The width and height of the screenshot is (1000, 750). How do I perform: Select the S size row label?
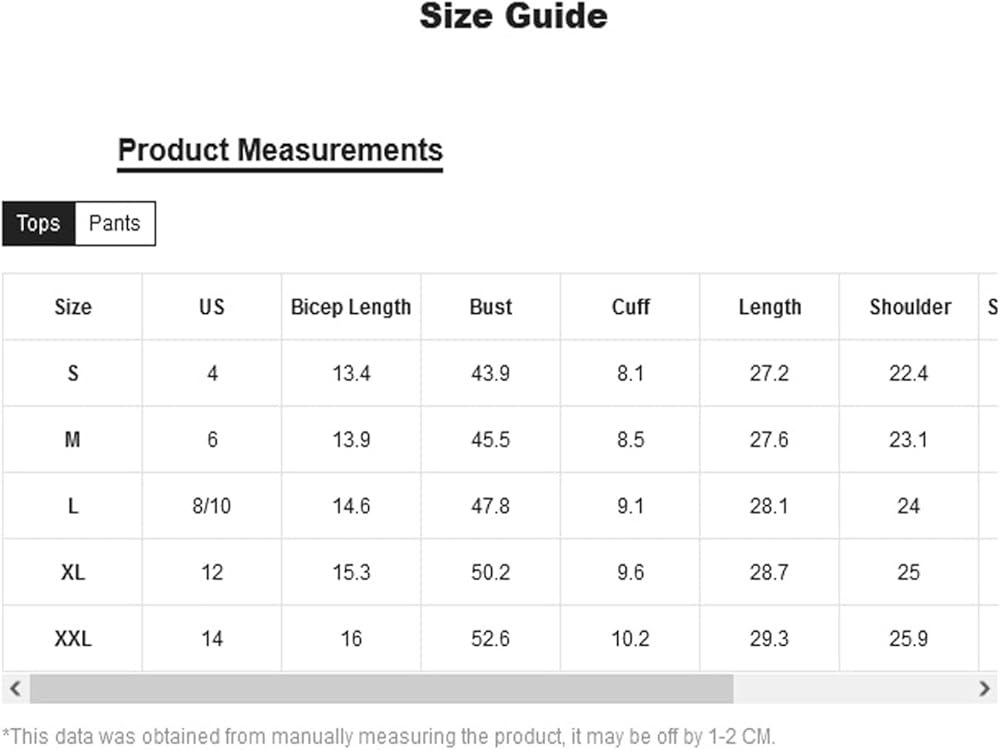coord(72,373)
